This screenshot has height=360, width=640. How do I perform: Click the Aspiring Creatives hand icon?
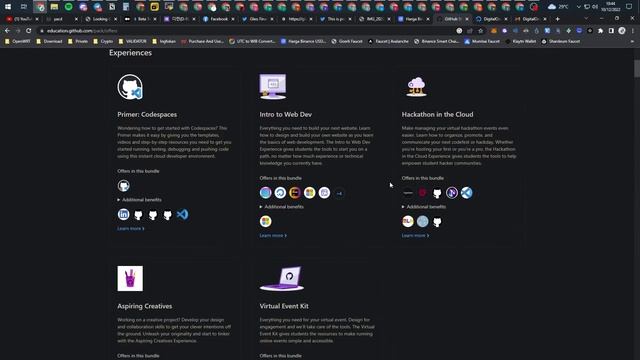pos(130,278)
